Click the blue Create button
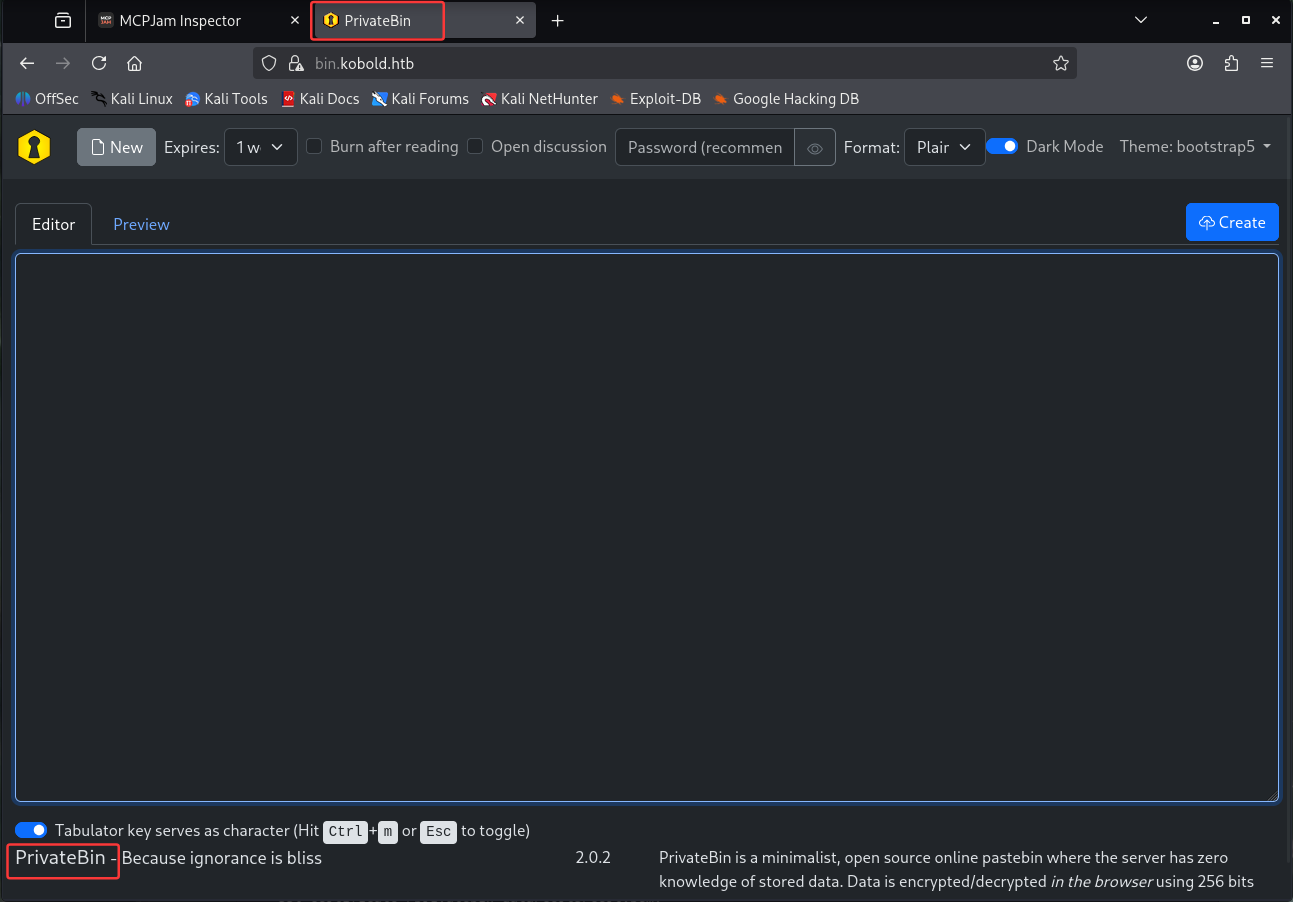1293x902 pixels. click(1232, 222)
